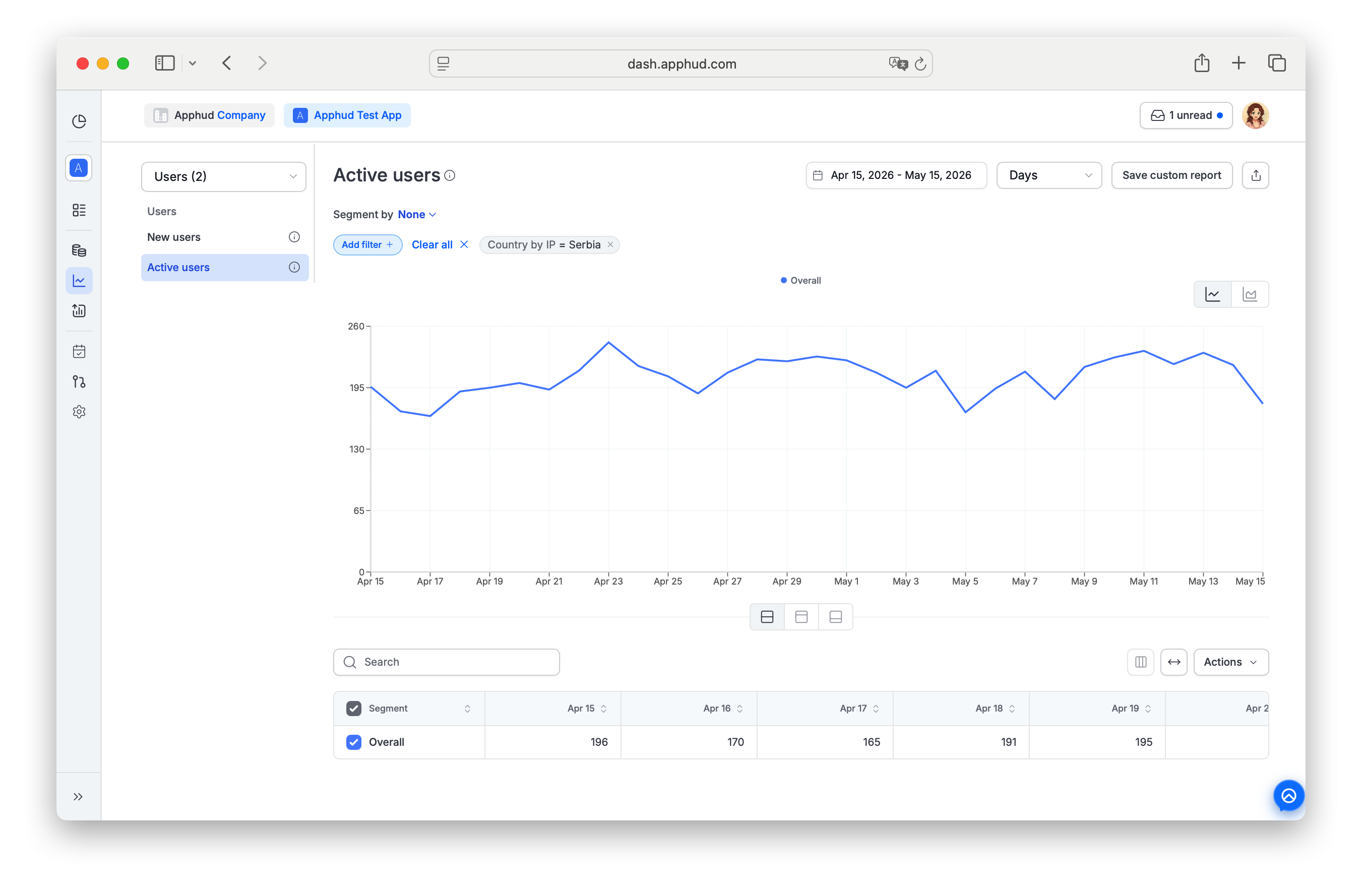Viewport: 1362px width, 896px height.
Task: Show table-only layout
Action: pos(836,617)
